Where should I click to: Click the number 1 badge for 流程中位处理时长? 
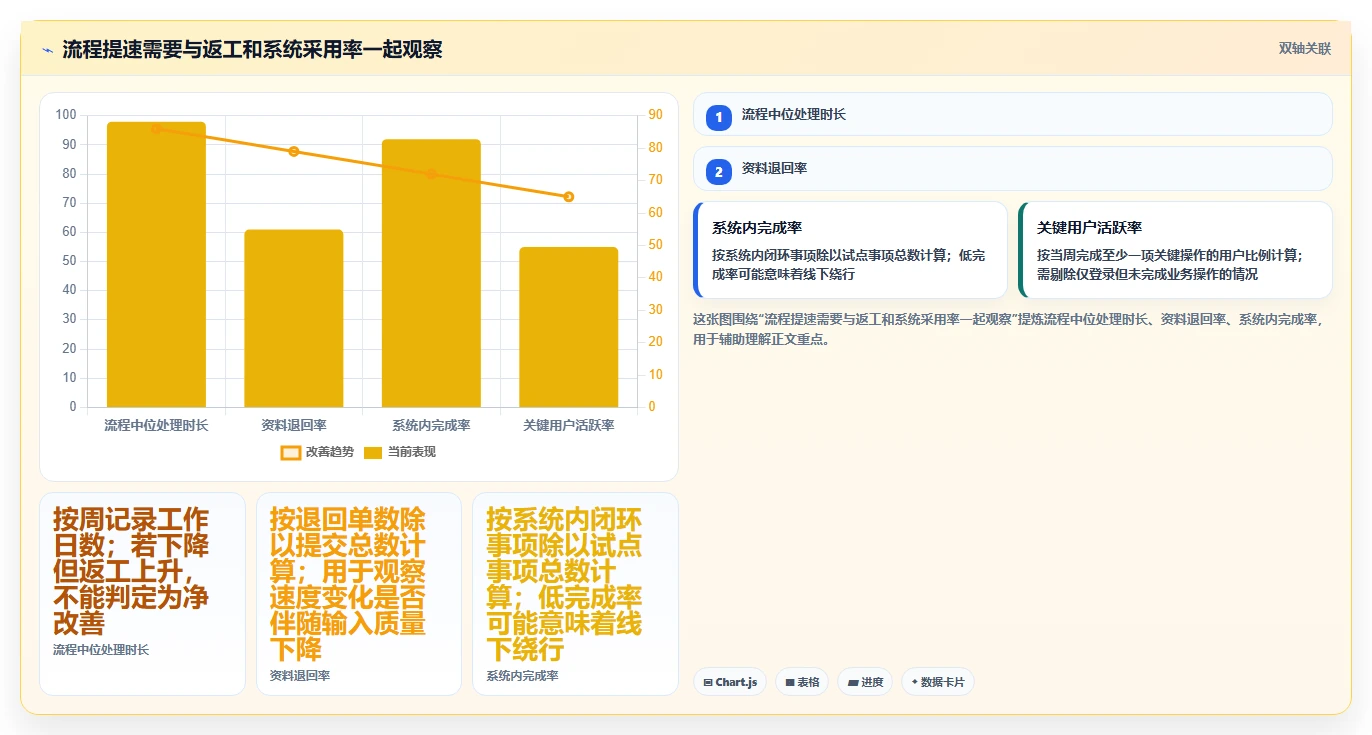[718, 118]
